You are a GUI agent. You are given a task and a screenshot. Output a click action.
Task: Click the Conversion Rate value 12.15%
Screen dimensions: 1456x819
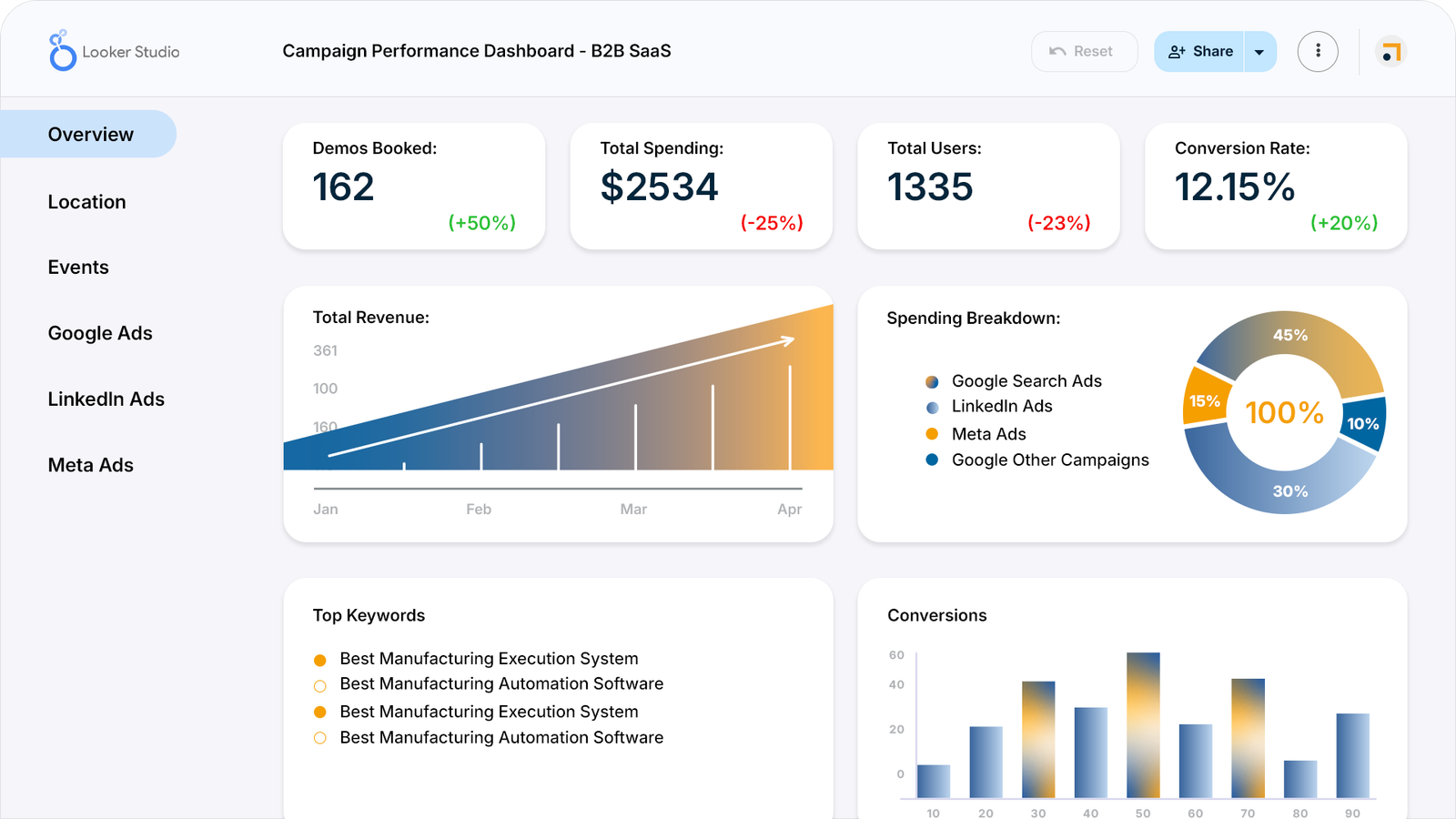click(x=1235, y=187)
